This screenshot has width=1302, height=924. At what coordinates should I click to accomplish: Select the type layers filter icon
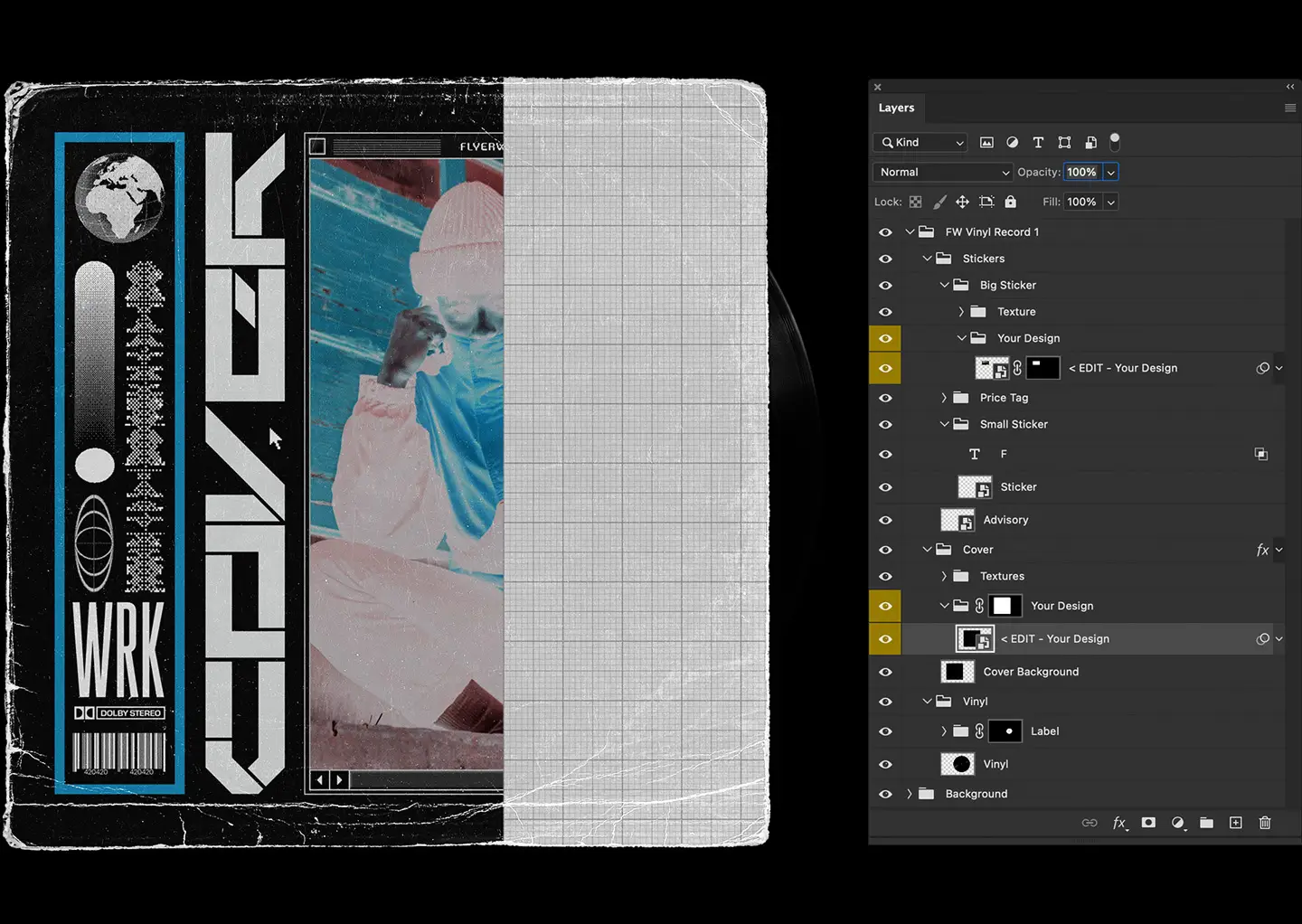(x=1038, y=142)
